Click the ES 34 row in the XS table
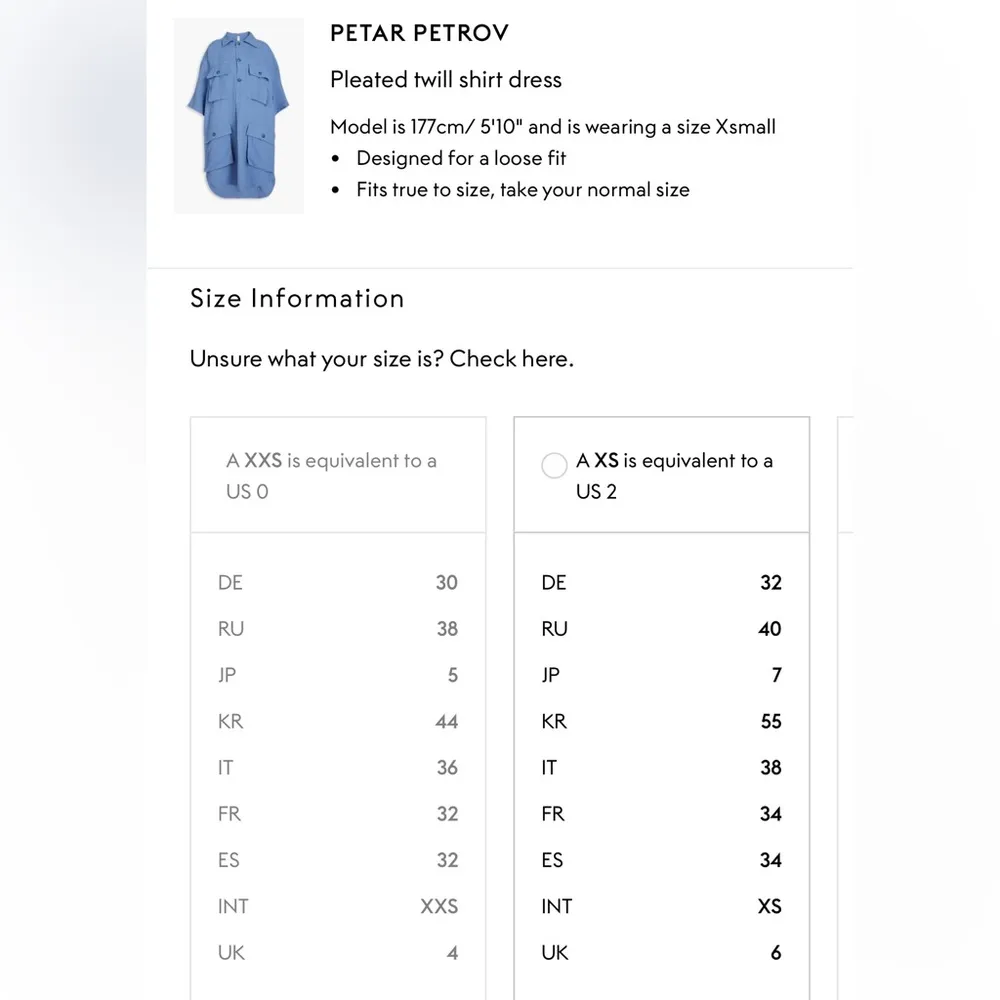The height and width of the screenshot is (1000, 1000). (x=661, y=860)
